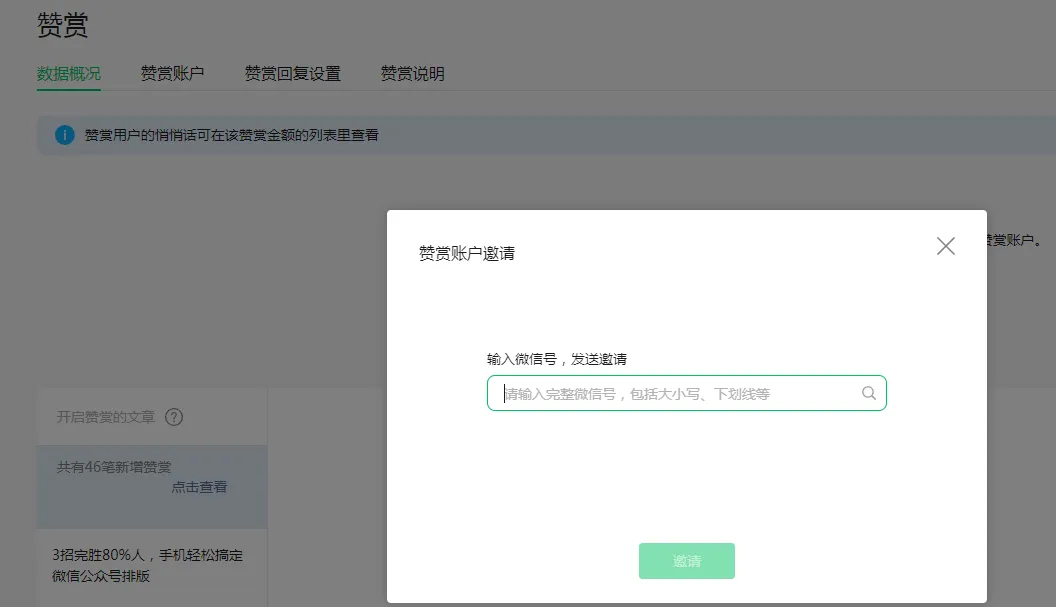Click the info icon on the notice banner

pyautogui.click(x=64, y=134)
